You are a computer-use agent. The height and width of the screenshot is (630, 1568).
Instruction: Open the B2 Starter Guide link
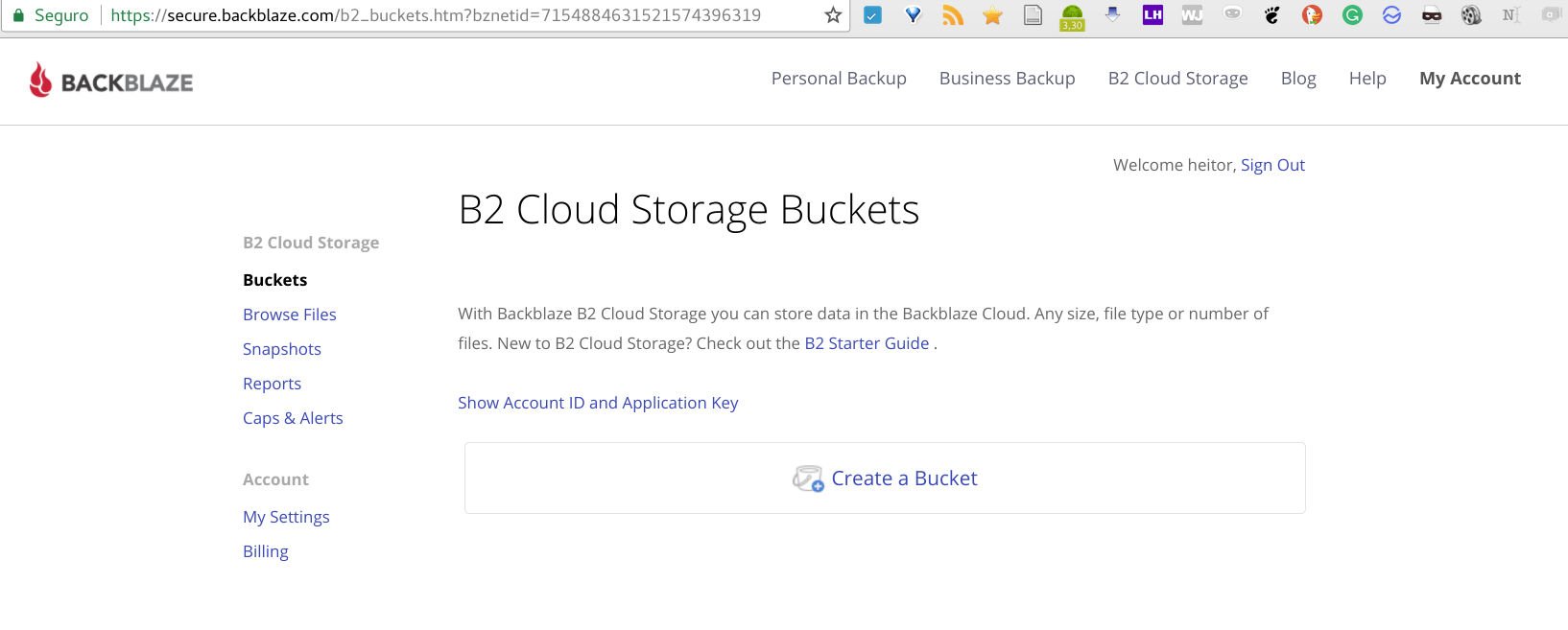click(867, 343)
